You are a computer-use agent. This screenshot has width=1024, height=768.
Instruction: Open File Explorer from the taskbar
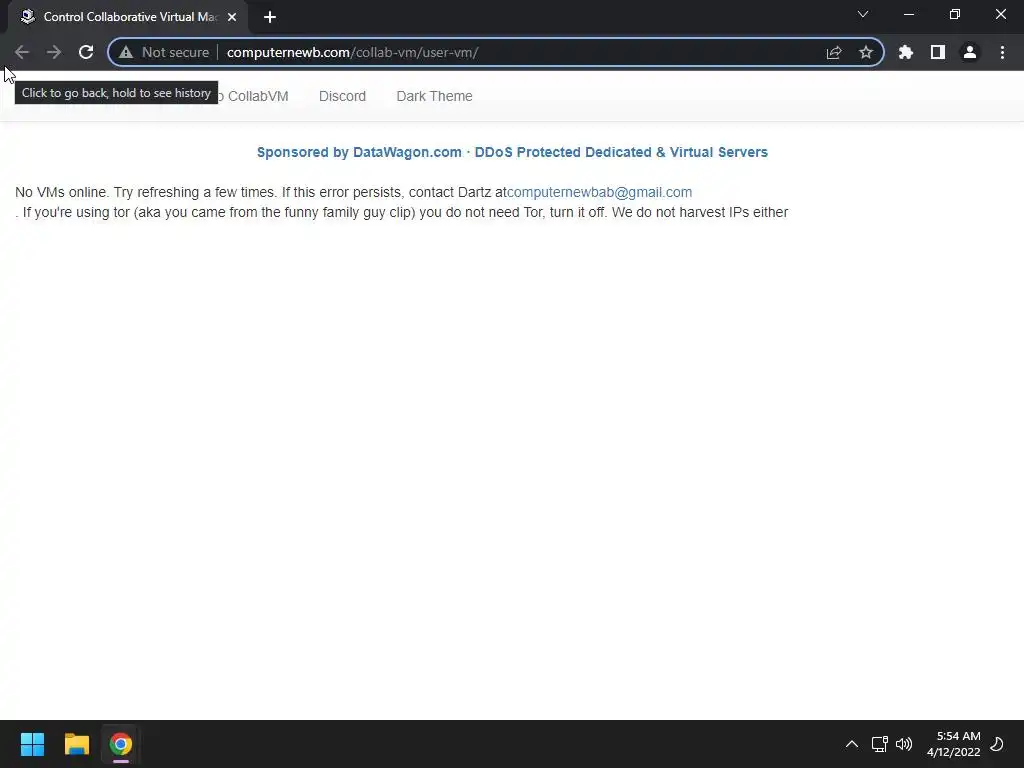pos(76,744)
